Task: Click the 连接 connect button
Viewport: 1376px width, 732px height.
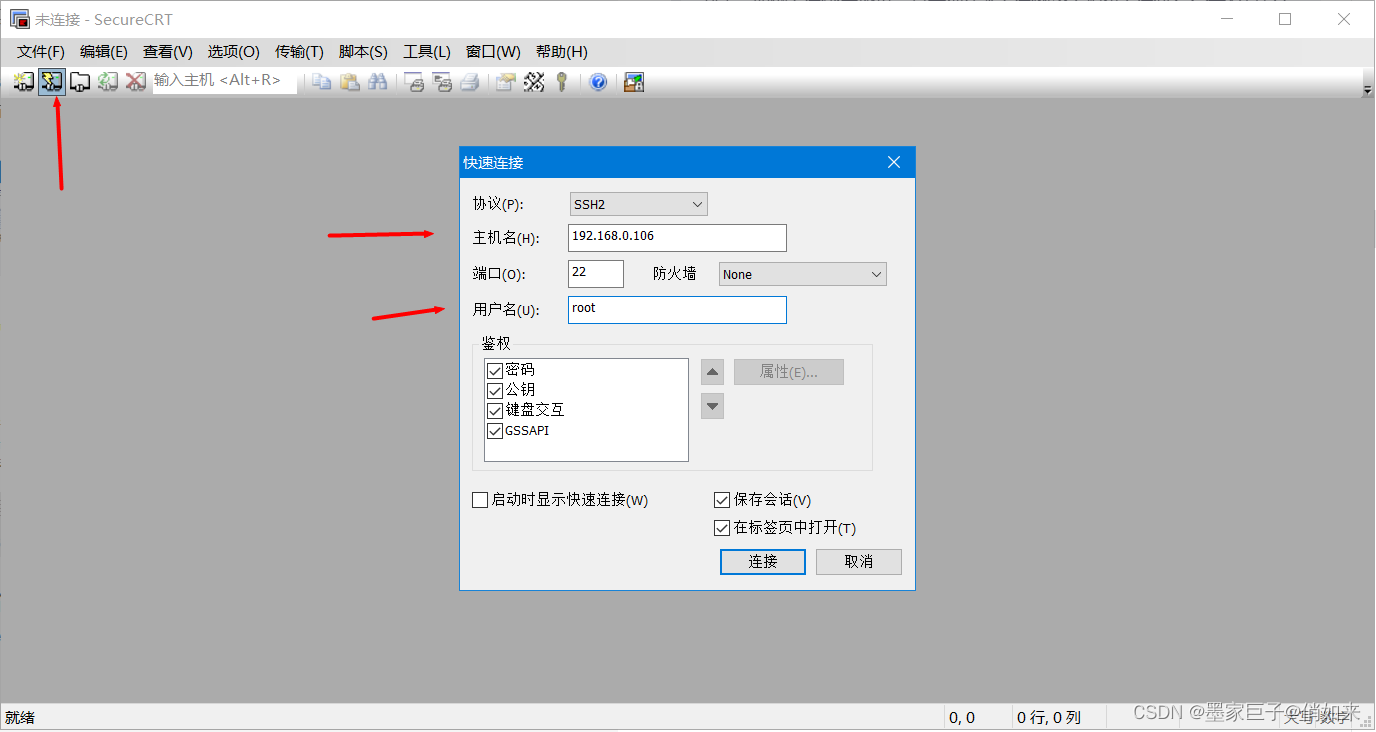Action: [x=763, y=562]
